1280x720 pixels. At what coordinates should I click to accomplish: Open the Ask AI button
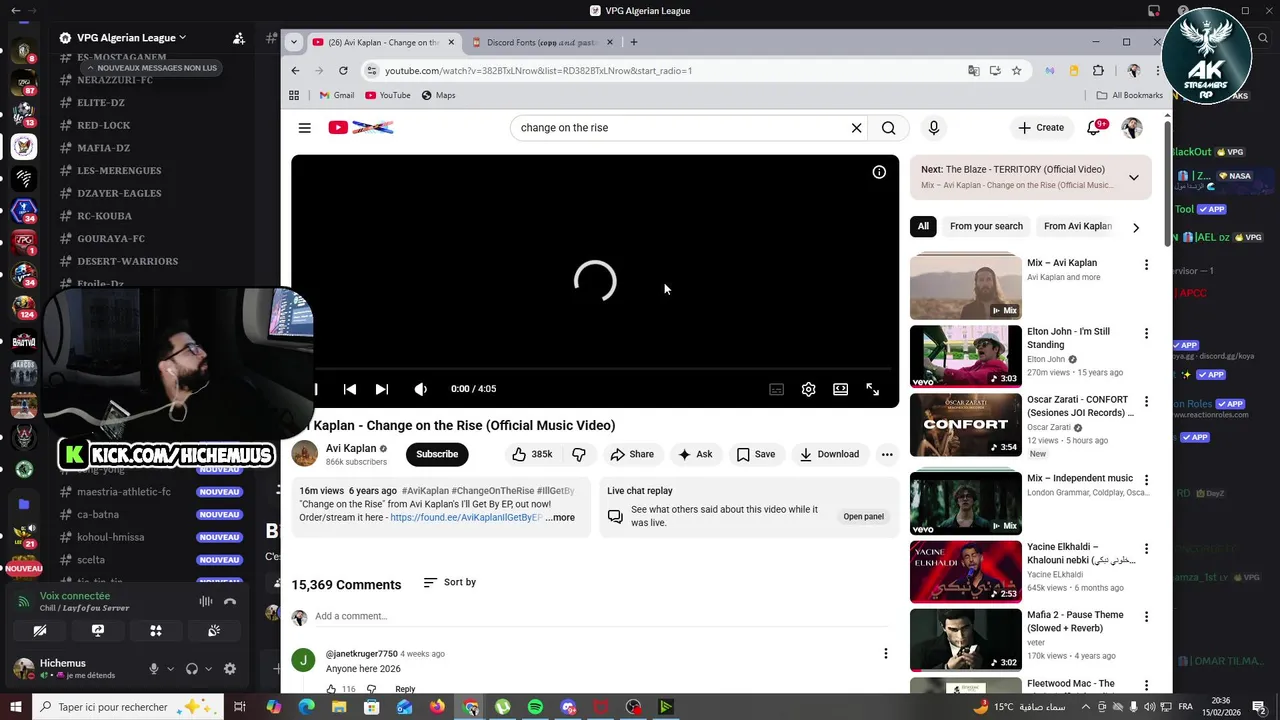click(695, 454)
